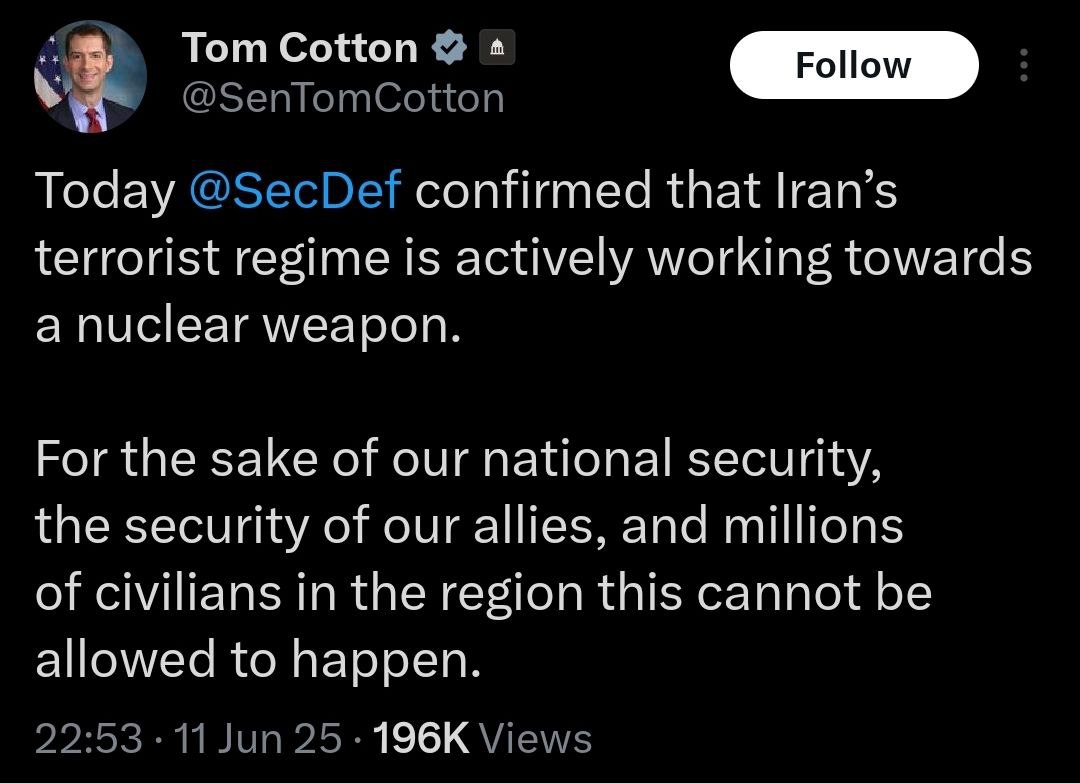
Task: Click the word Today starting the tweet
Action: [x=104, y=191]
